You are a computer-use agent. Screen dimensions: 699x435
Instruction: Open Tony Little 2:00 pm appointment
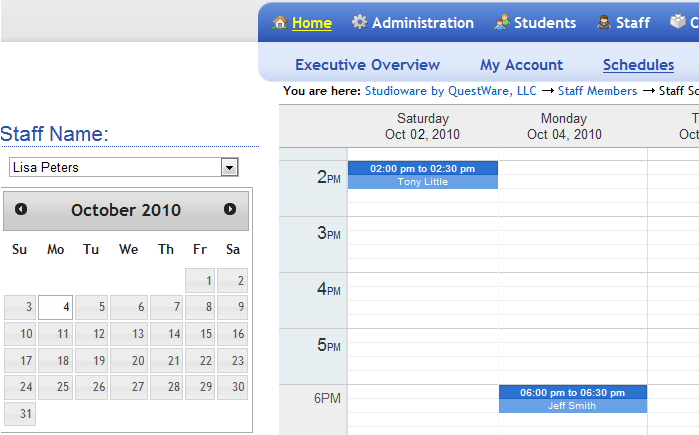point(422,175)
